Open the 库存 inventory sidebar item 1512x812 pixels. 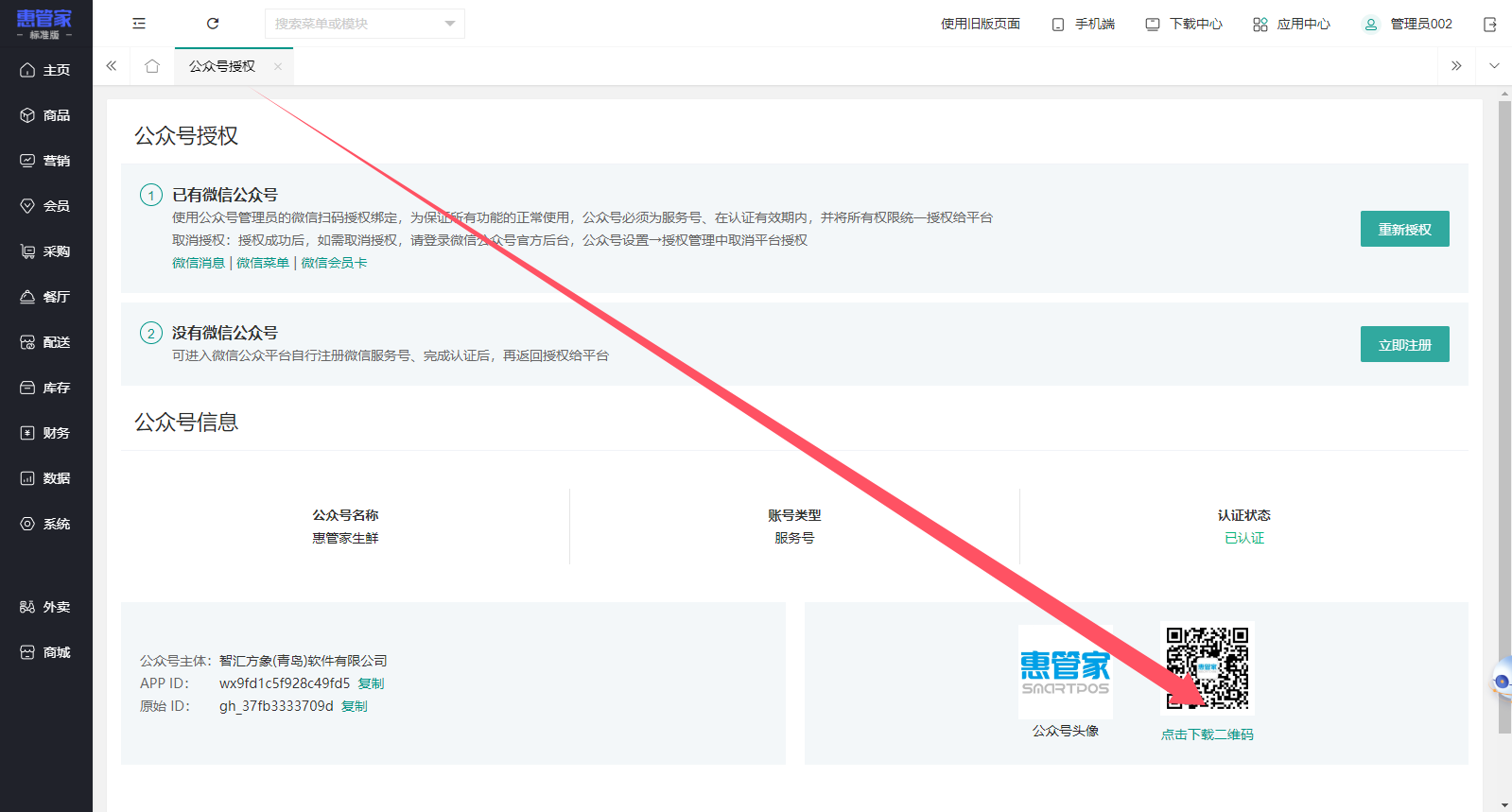click(45, 388)
